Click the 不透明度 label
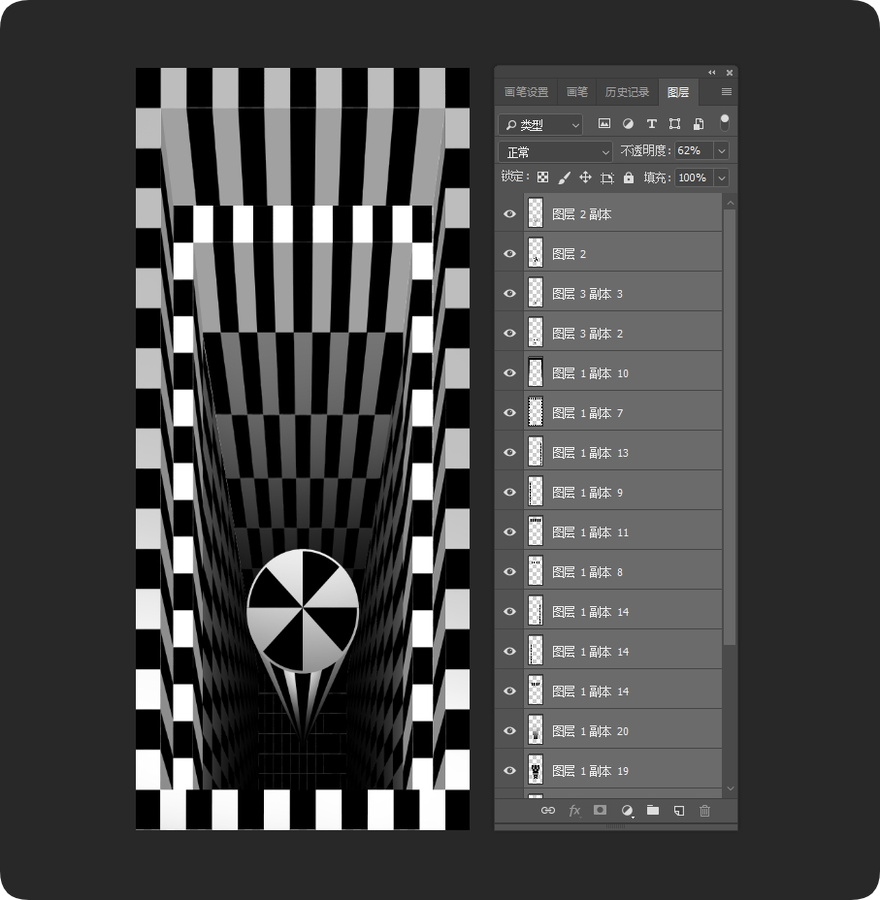 [645, 150]
